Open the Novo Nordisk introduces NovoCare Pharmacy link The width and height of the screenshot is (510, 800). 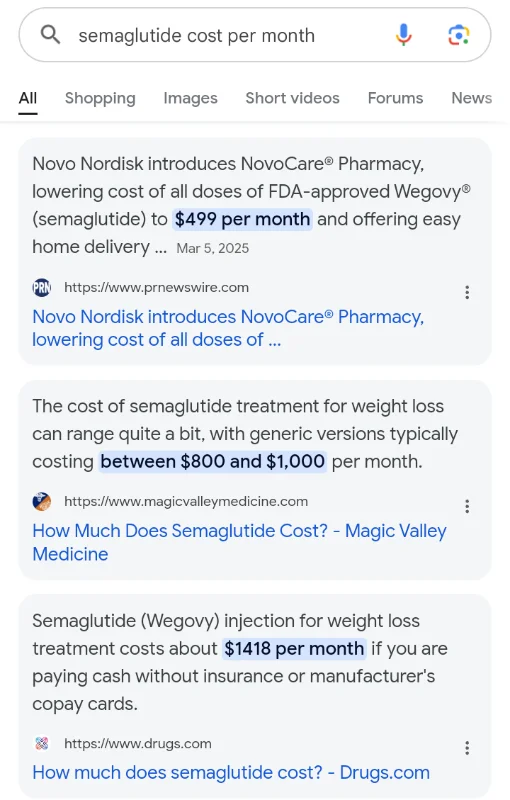coord(228,328)
